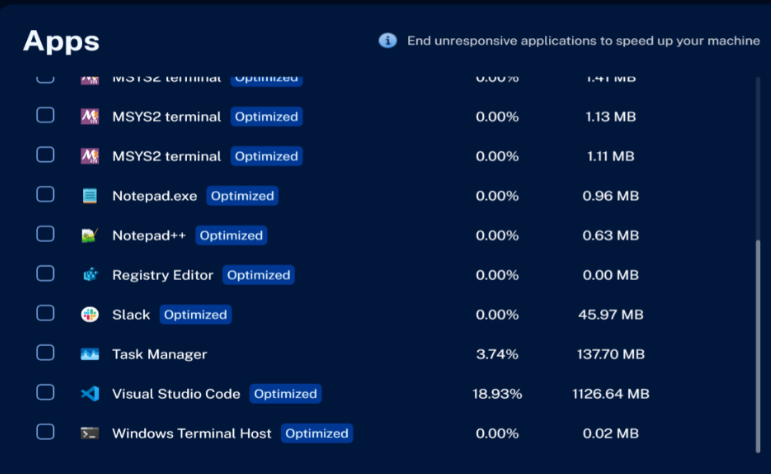The image size is (771, 474).
Task: Click the "Slack" app name
Action: [131, 314]
